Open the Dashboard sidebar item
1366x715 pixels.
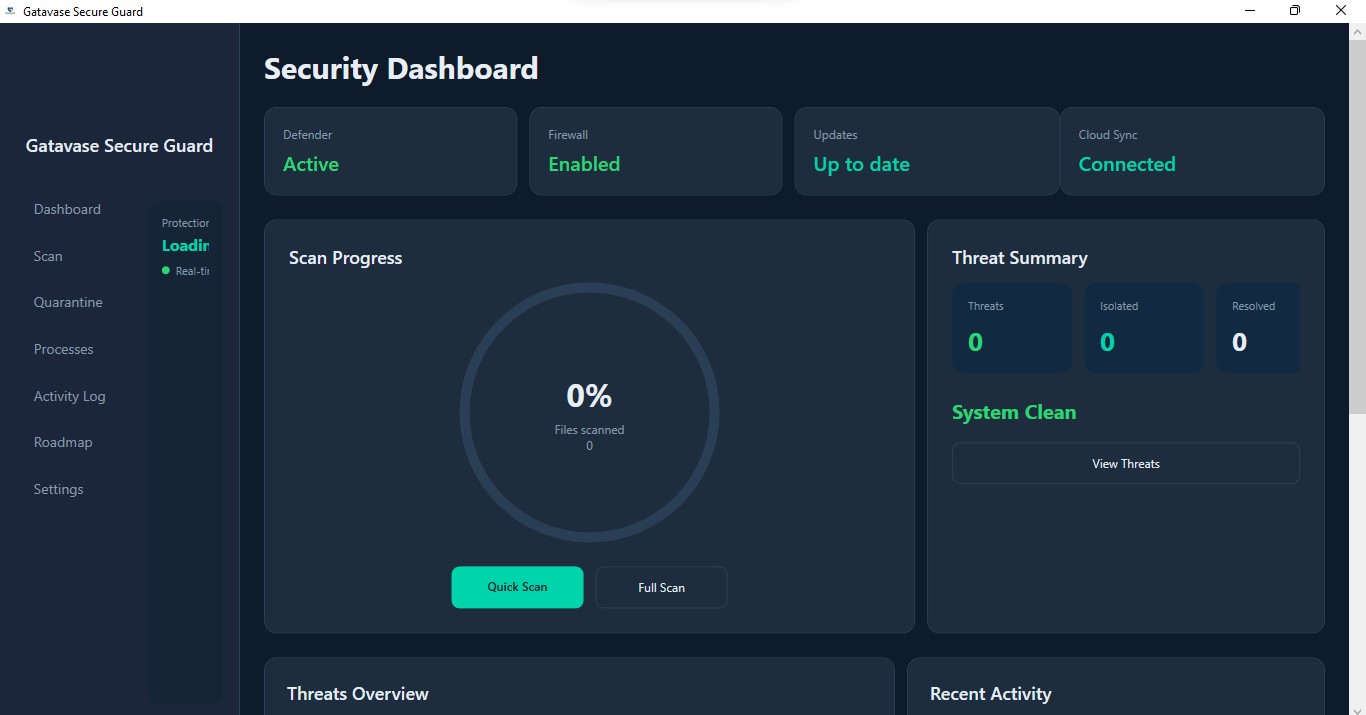coord(67,209)
